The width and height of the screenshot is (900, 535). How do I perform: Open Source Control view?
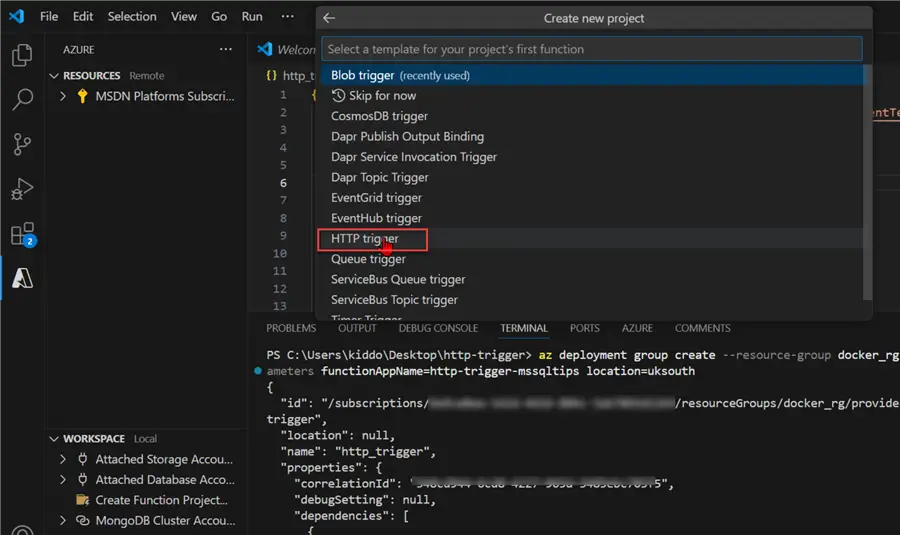(22, 144)
